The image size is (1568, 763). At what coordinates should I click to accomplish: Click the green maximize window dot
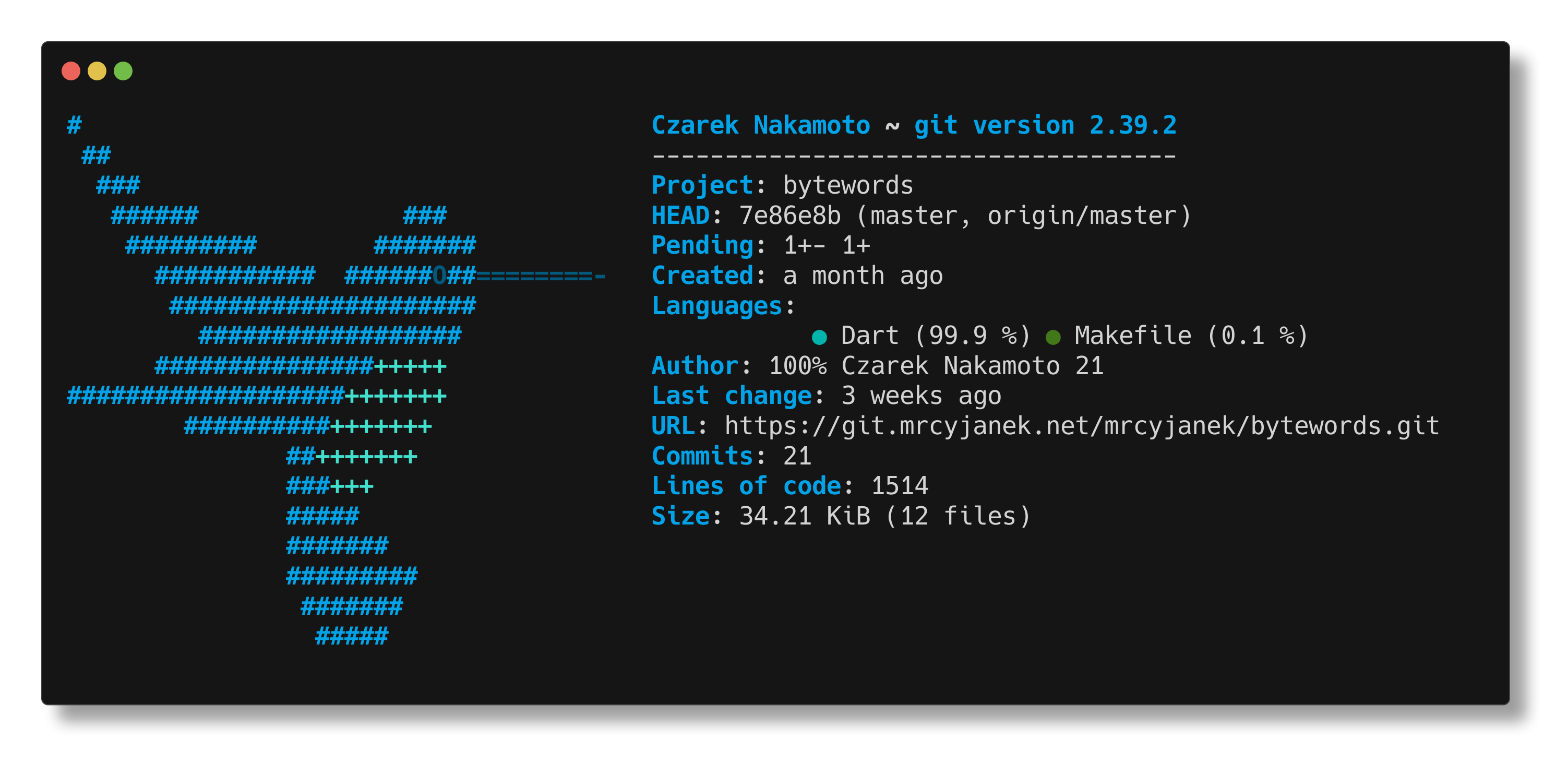pyautogui.click(x=124, y=71)
